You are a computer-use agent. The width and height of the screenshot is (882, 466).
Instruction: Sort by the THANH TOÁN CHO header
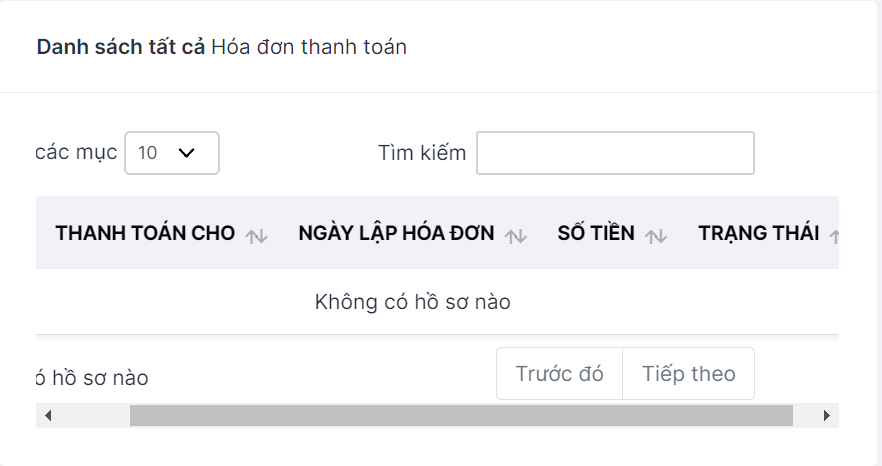point(145,233)
